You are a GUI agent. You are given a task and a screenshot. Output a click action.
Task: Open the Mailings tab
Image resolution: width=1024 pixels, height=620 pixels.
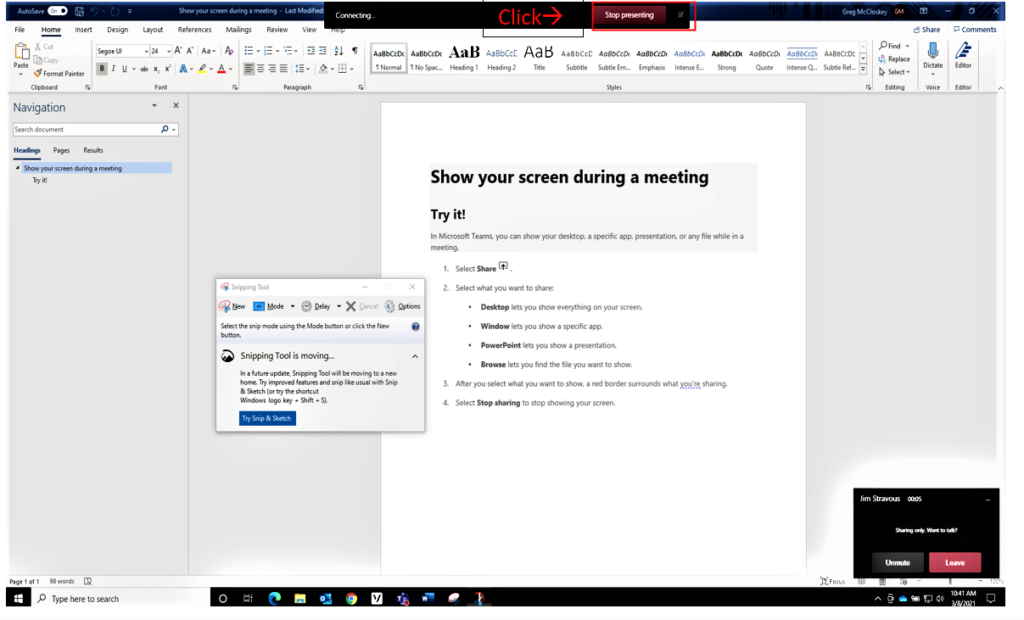238,29
